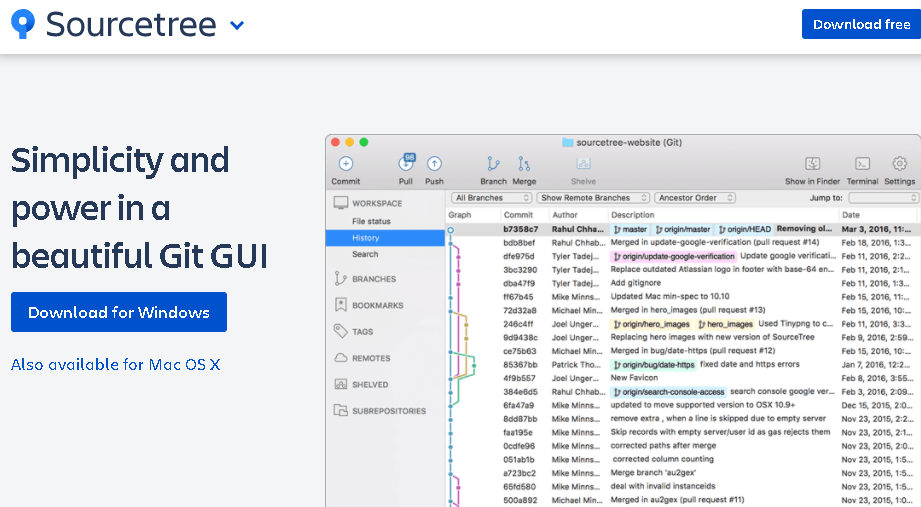This screenshot has height=507, width=921.
Task: Click the Push toolbar icon
Action: point(434,164)
